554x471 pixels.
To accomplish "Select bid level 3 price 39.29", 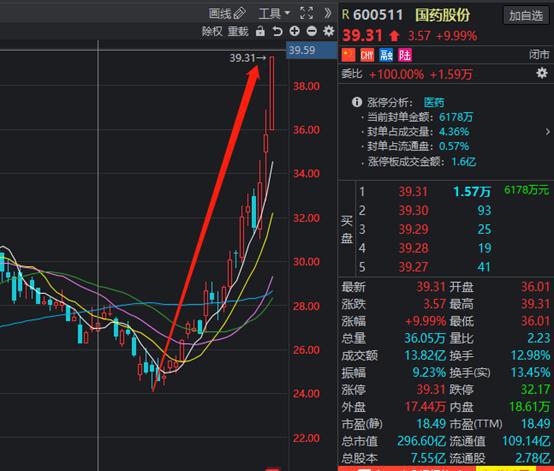I will click(413, 229).
